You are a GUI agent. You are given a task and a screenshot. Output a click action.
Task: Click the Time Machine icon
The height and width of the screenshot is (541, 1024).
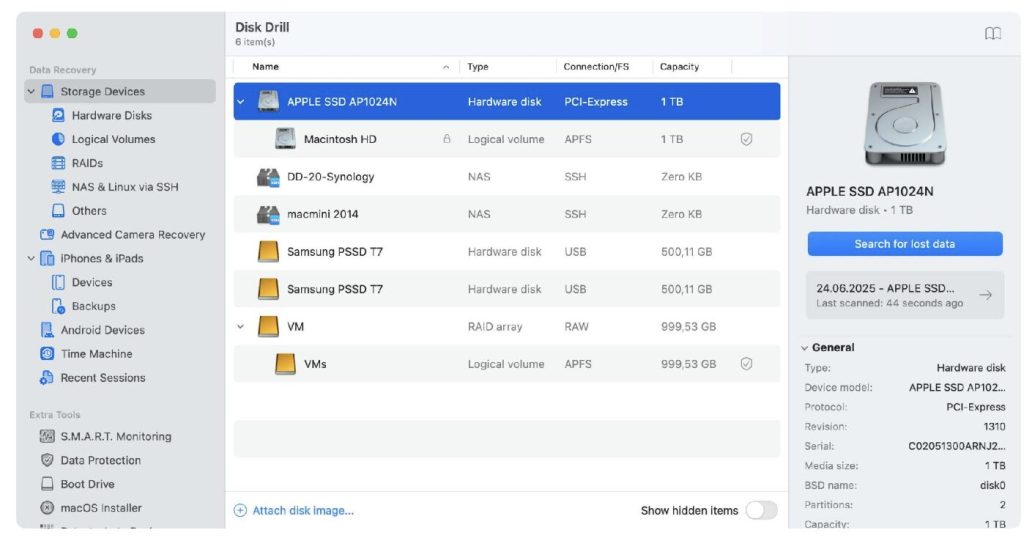click(47, 353)
